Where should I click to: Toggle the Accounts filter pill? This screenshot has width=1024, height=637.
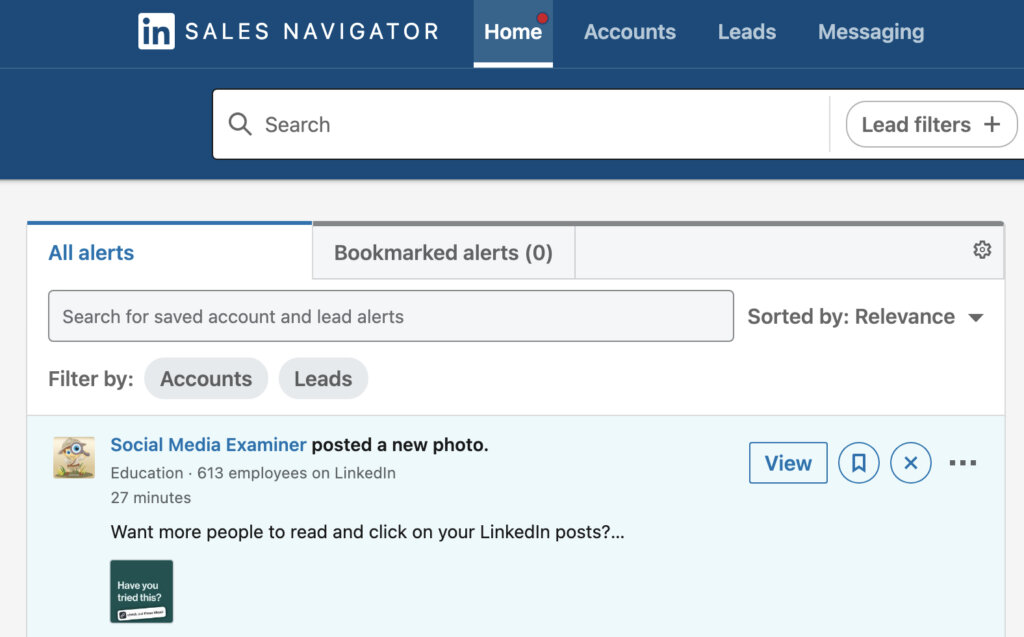pos(206,378)
